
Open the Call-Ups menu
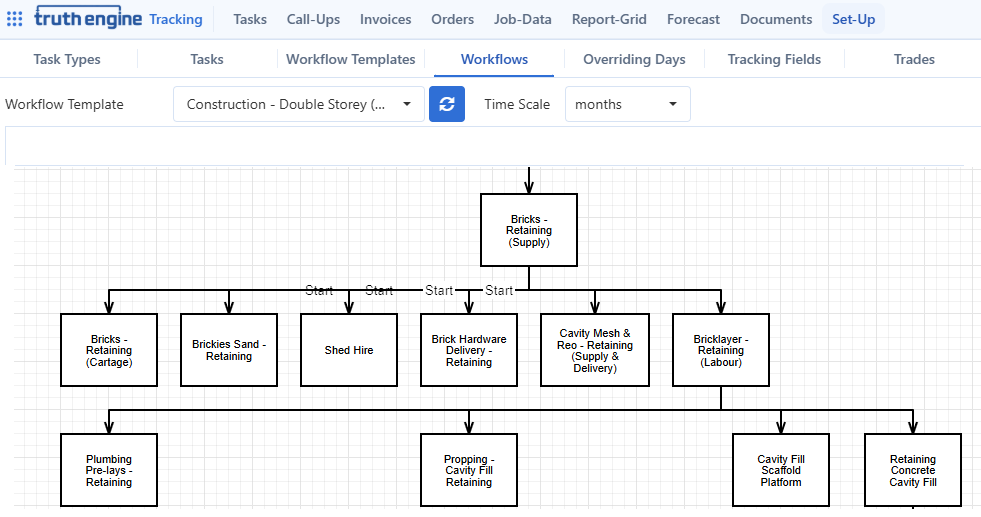pos(313,19)
